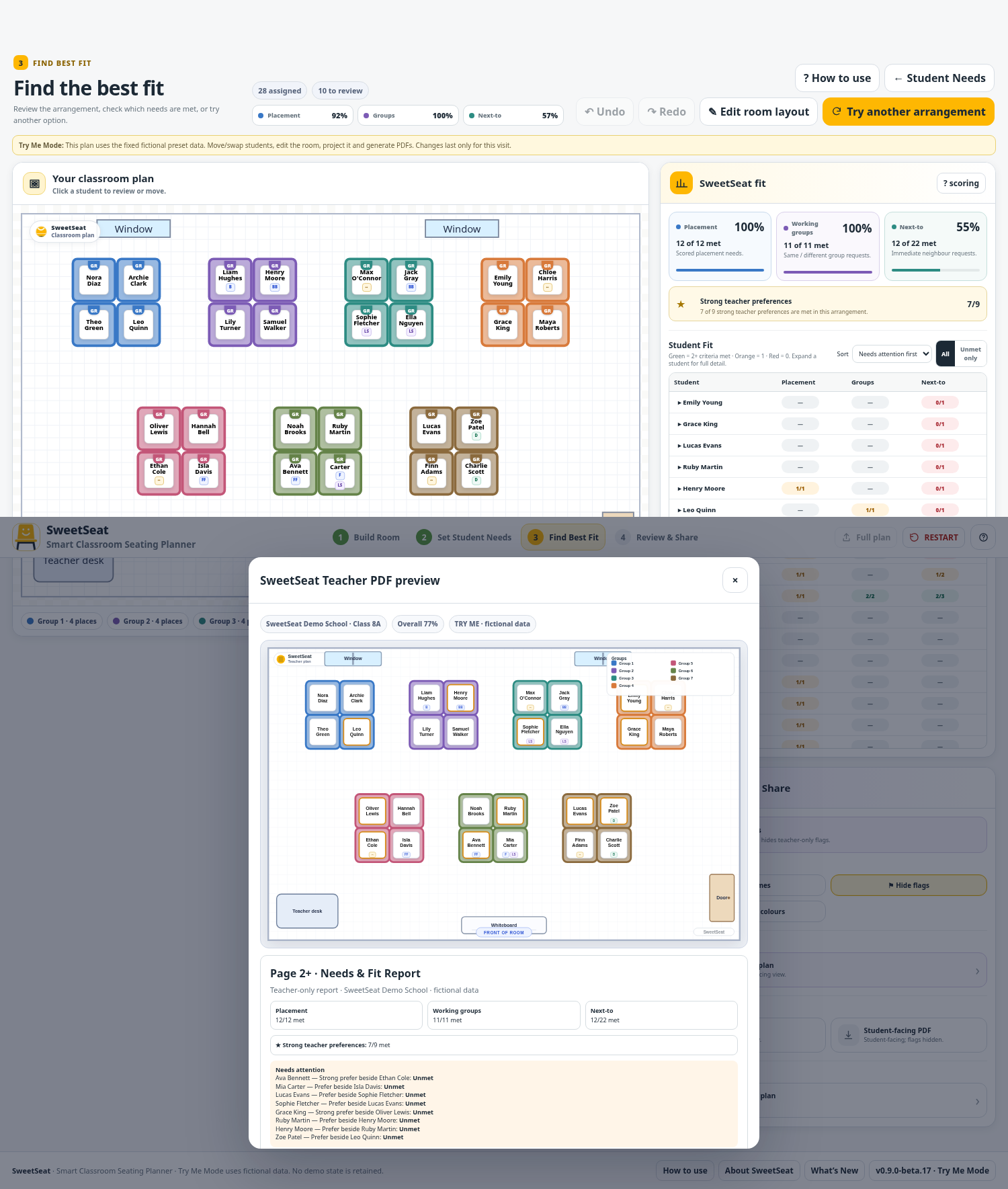1008x1189 pixels.
Task: Click Emily Young's 0/1 Next-to badge
Action: tap(939, 403)
